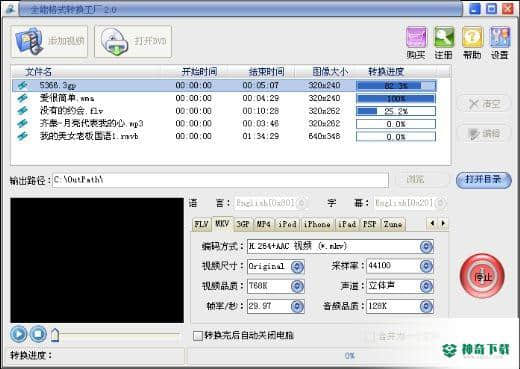Image resolution: width=520 pixels, height=369 pixels.
Task: Select the file row 爱很简单.wma
Action: coord(225,98)
